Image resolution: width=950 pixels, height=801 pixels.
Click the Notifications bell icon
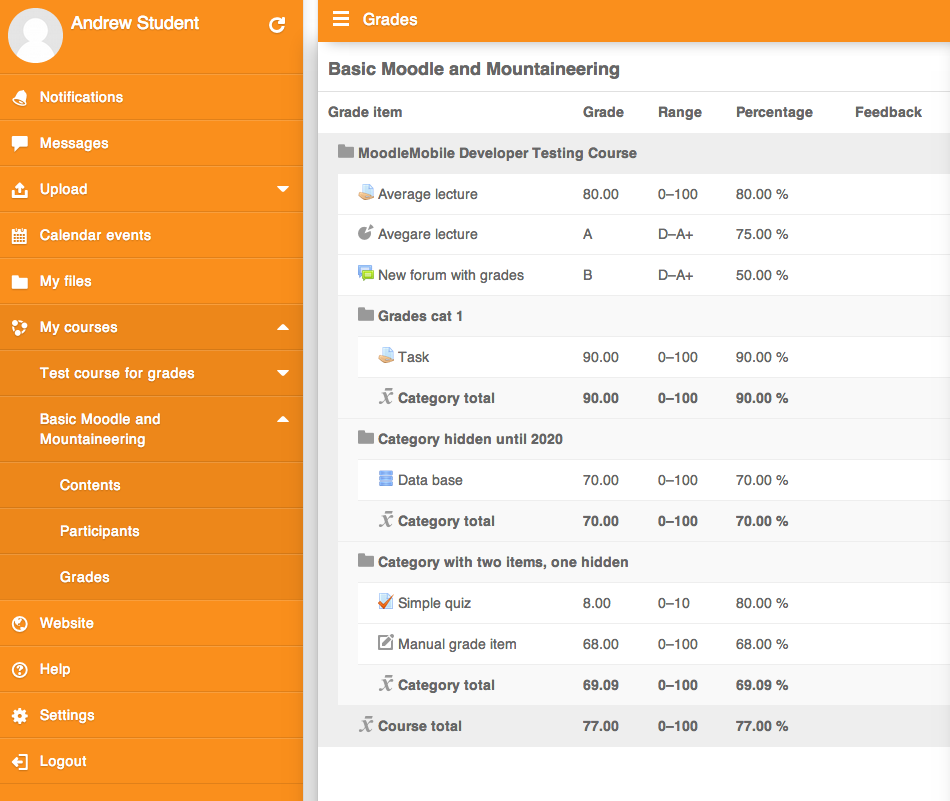[x=19, y=98]
